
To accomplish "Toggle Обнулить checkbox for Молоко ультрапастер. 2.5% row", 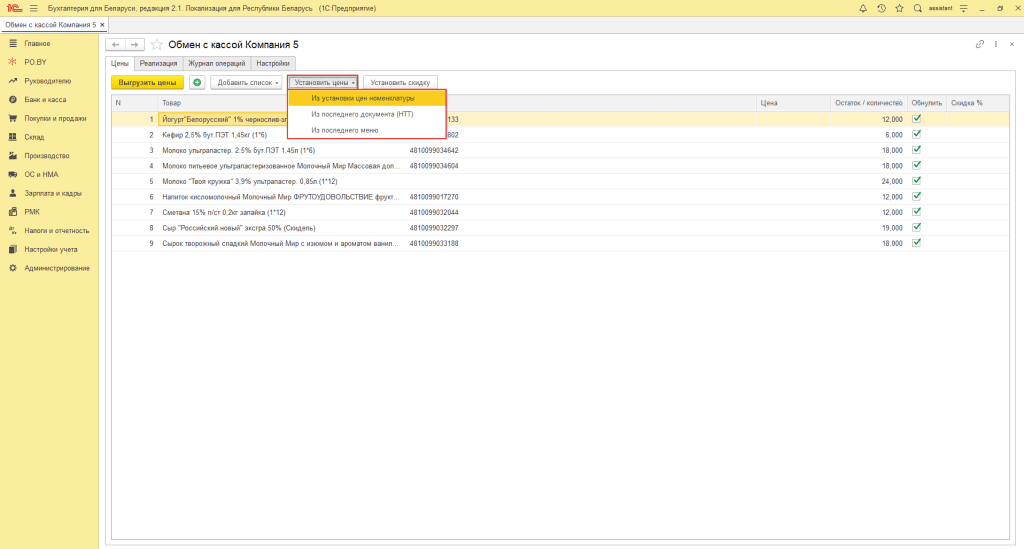I will (x=916, y=149).
